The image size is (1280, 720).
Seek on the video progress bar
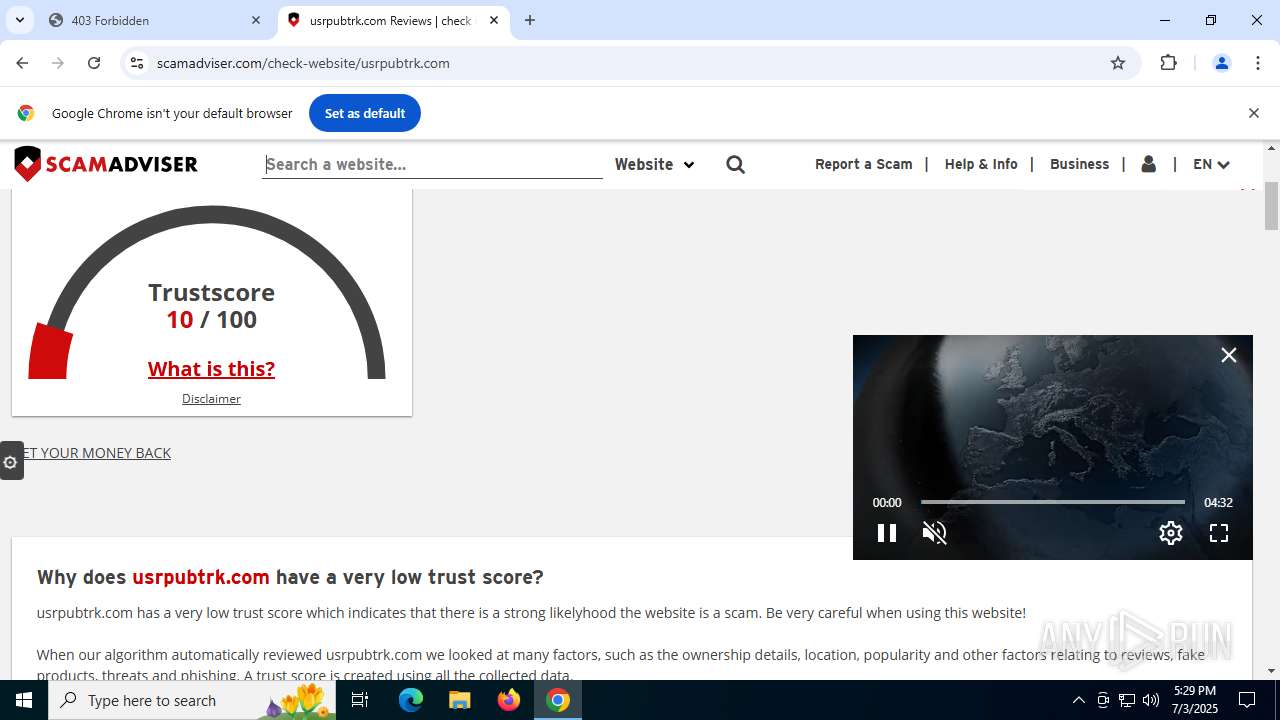tap(1052, 502)
